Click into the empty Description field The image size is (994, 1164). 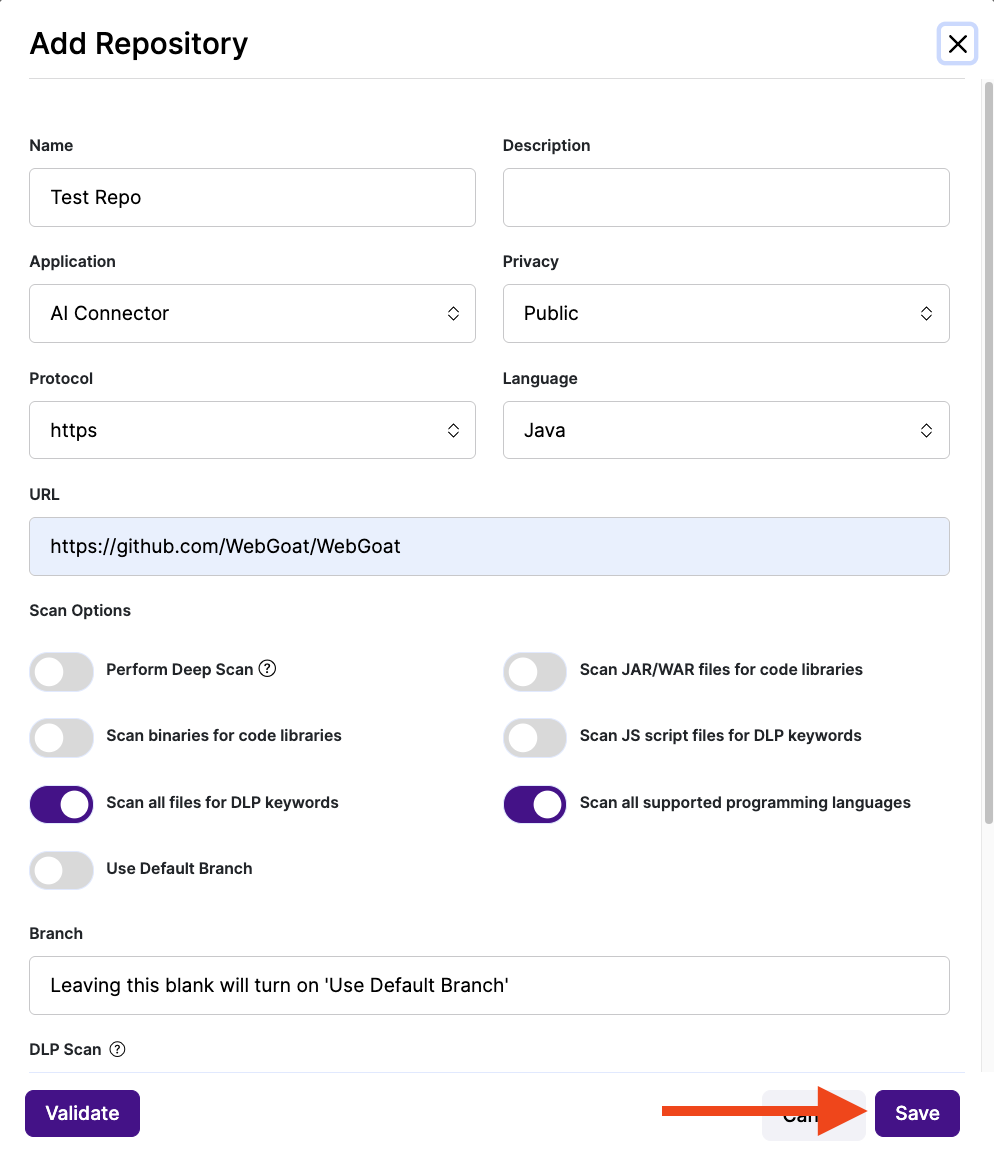tap(726, 197)
